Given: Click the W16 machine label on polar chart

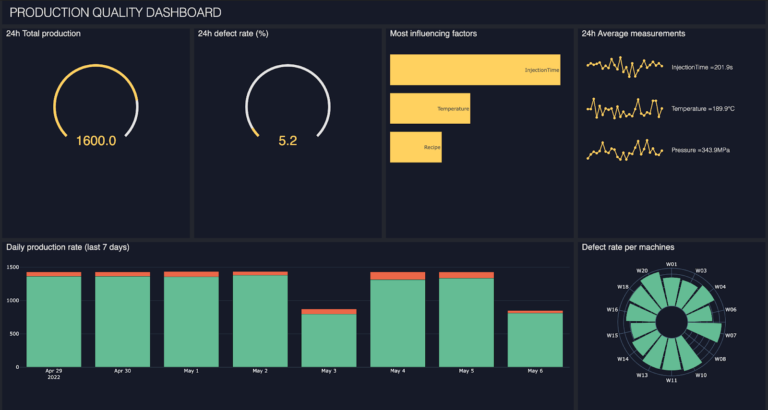Looking at the screenshot, I should [x=612, y=310].
